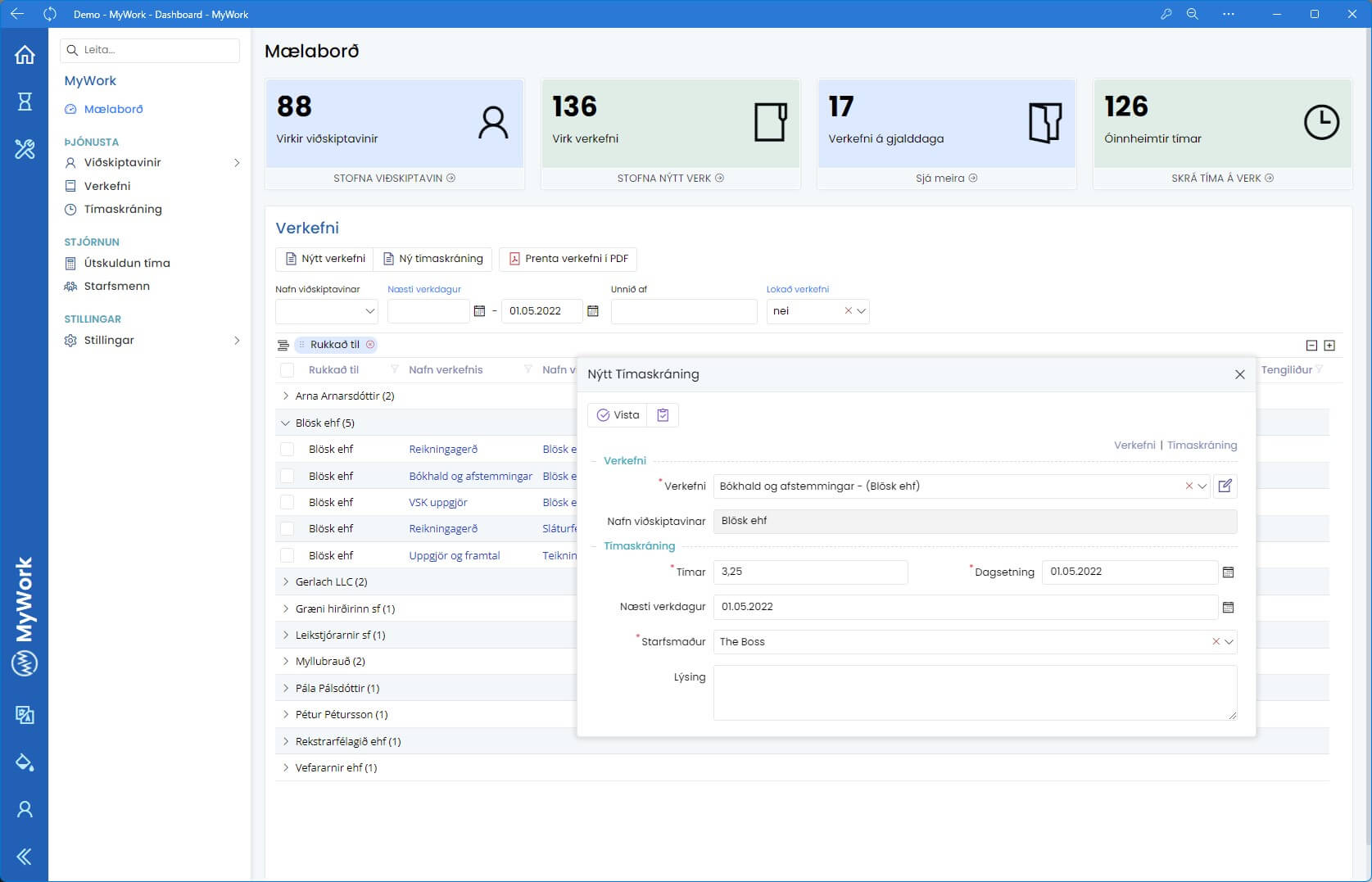Click Nýtt verkefni button
The image size is (1372, 882).
[x=324, y=259]
